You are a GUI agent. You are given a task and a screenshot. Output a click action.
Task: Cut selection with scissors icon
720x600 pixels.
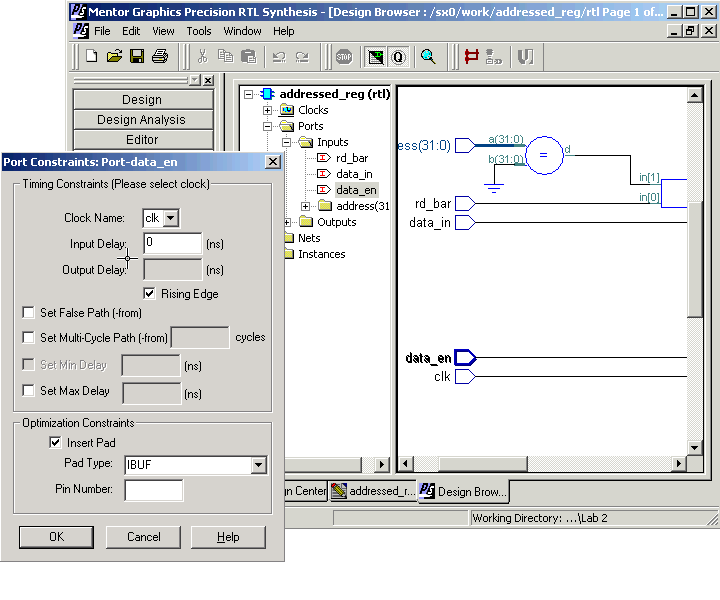click(202, 56)
